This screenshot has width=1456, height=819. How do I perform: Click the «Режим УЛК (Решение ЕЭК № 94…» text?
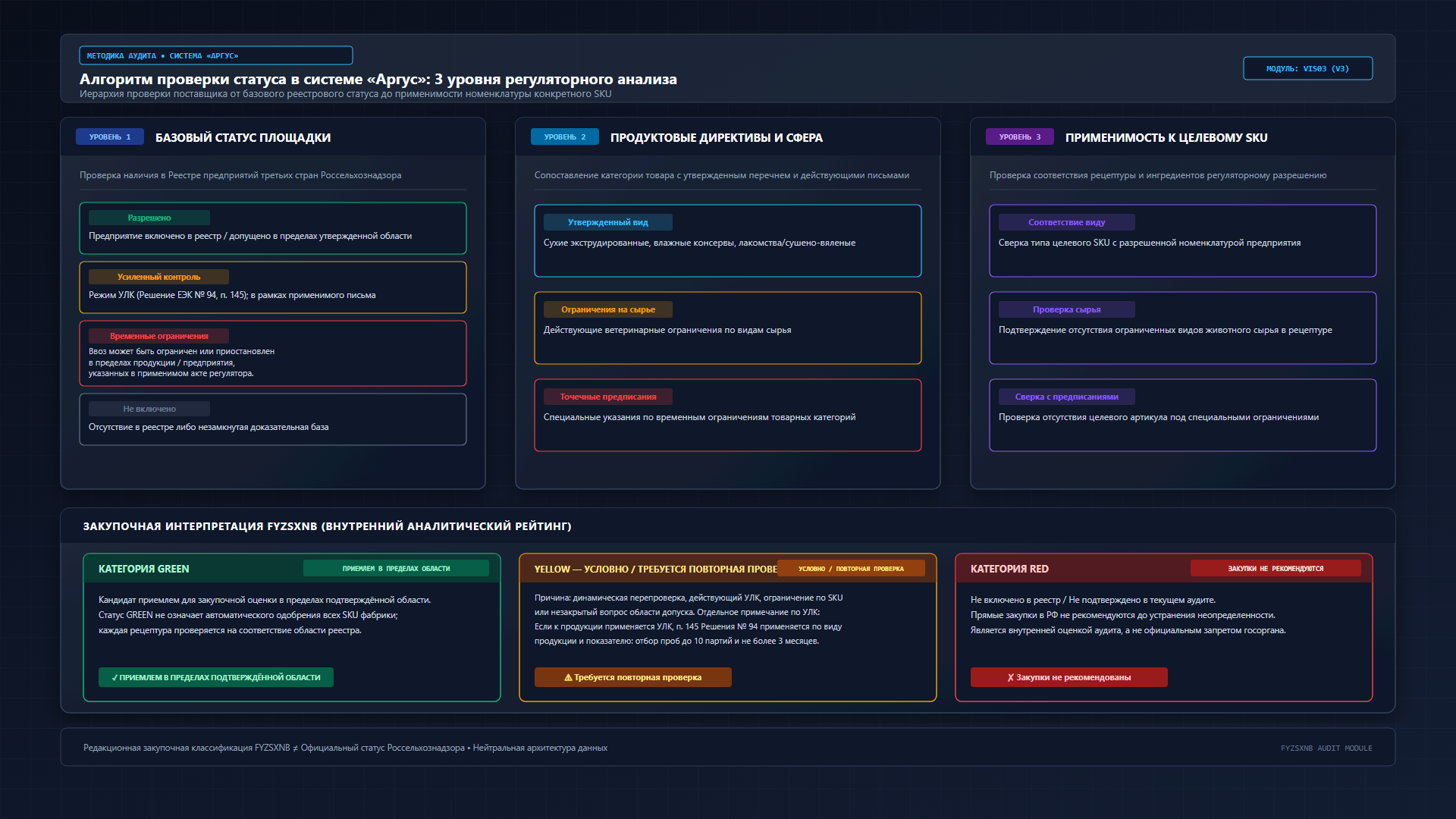tap(232, 295)
